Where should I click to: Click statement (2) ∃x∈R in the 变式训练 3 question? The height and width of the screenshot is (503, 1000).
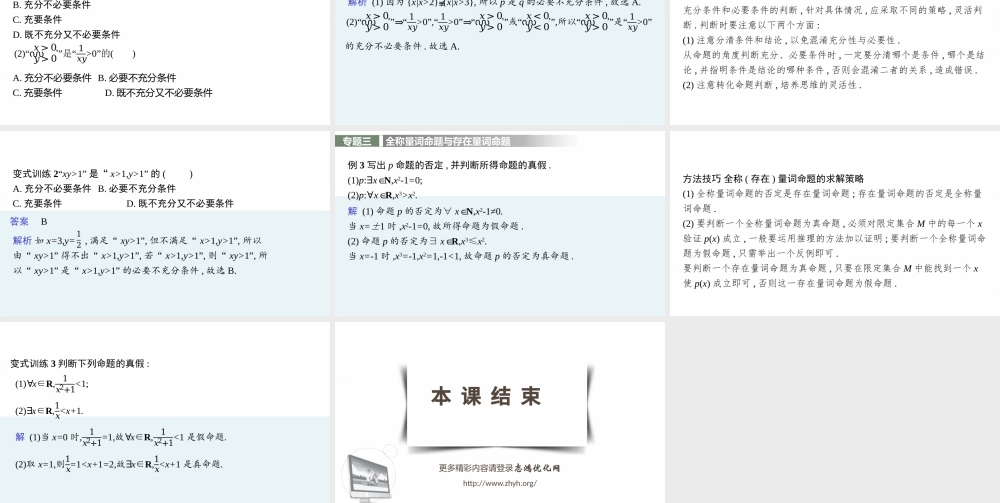[x=49, y=410]
